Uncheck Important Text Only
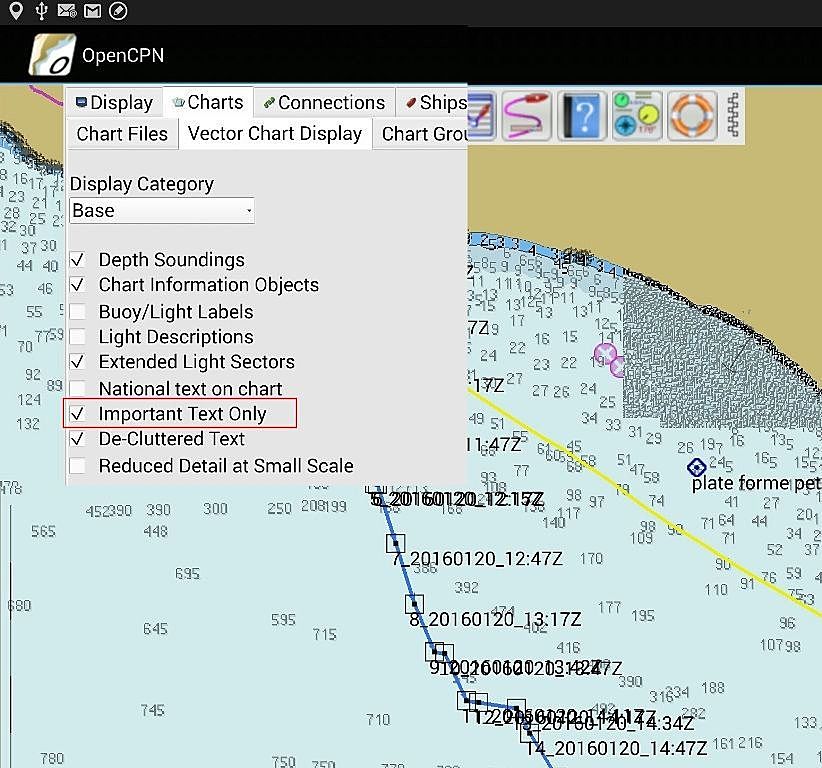This screenshot has width=822, height=768. tap(78, 414)
